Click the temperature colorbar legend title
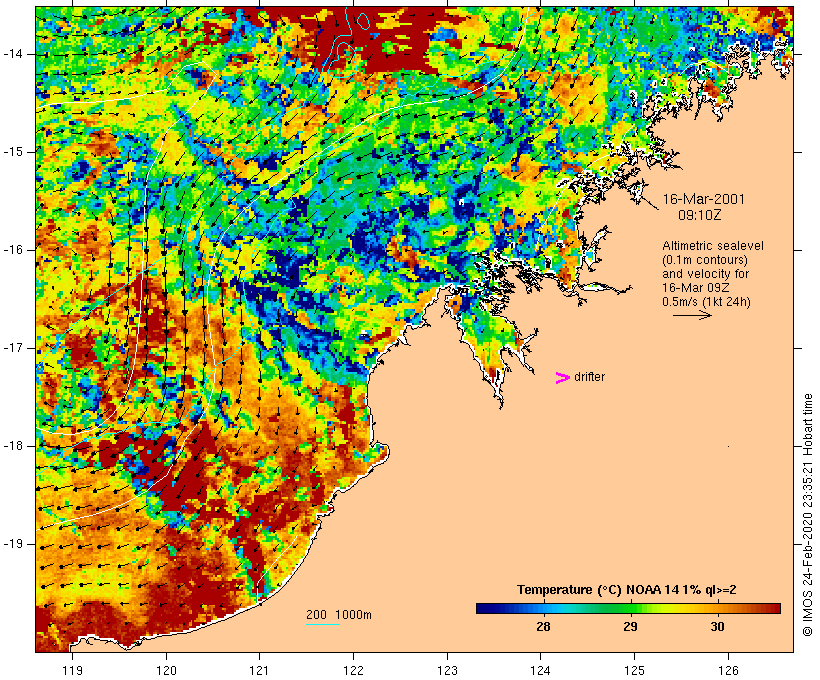Image resolution: width=820 pixels, height=680 pixels. pos(627,590)
